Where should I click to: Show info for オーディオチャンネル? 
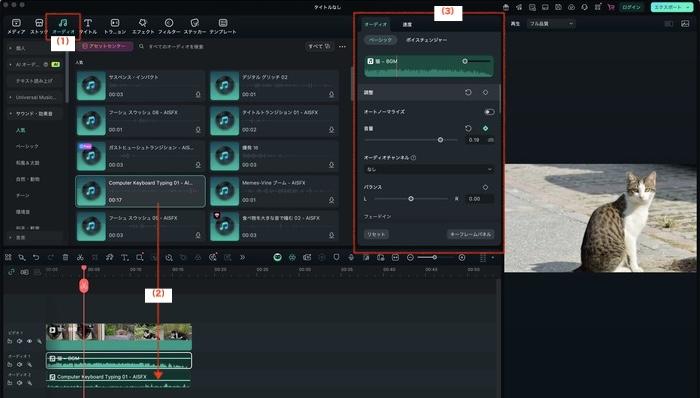pos(413,158)
